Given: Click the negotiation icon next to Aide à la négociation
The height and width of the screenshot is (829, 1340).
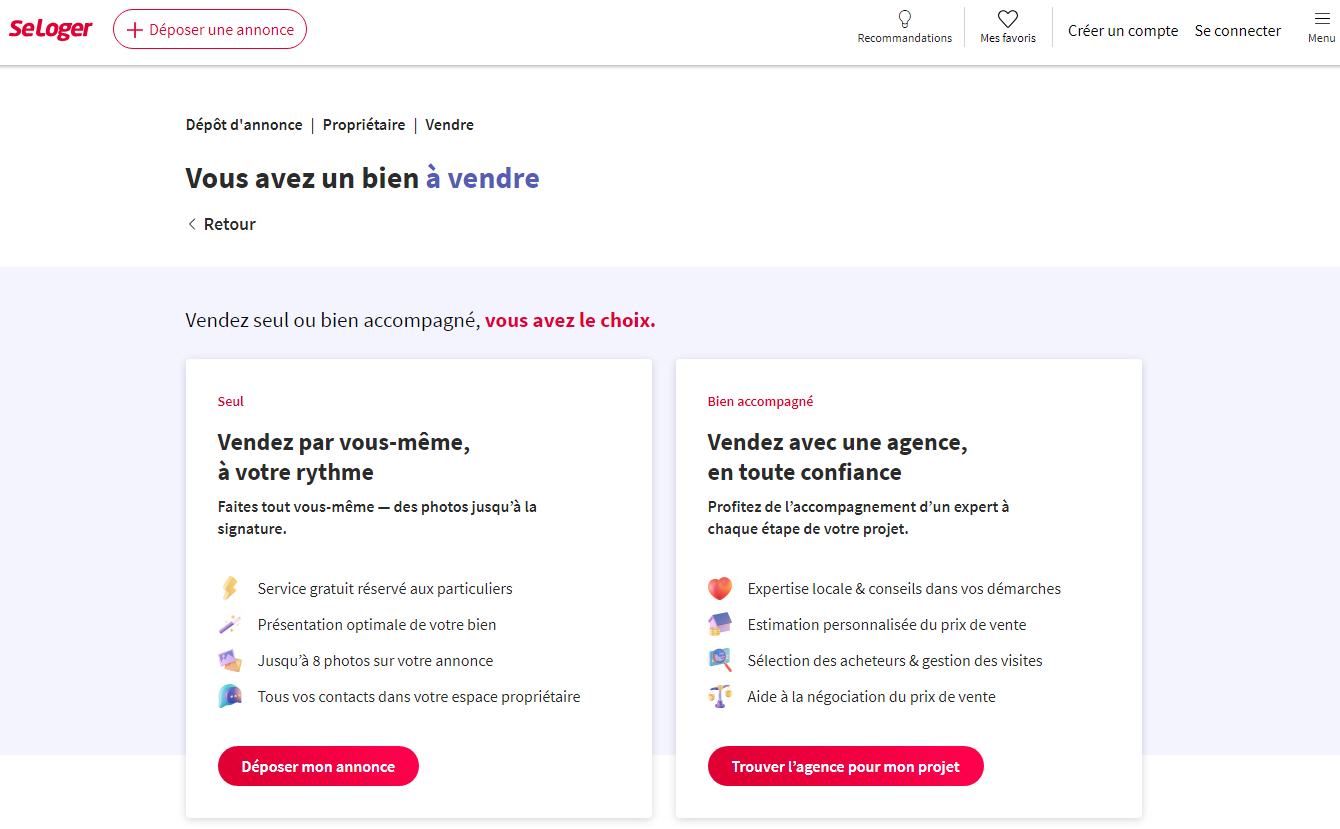Looking at the screenshot, I should (720, 696).
